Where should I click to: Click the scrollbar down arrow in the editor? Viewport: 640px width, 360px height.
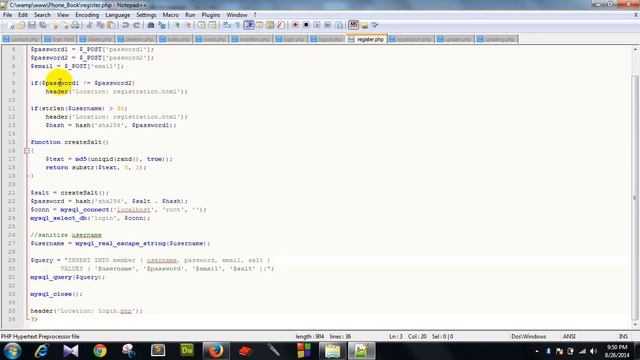635,325
